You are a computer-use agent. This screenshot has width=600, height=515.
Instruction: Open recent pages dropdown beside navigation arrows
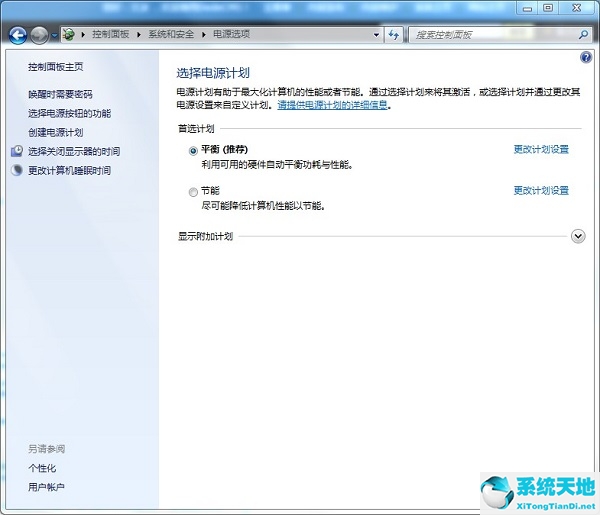tap(54, 36)
